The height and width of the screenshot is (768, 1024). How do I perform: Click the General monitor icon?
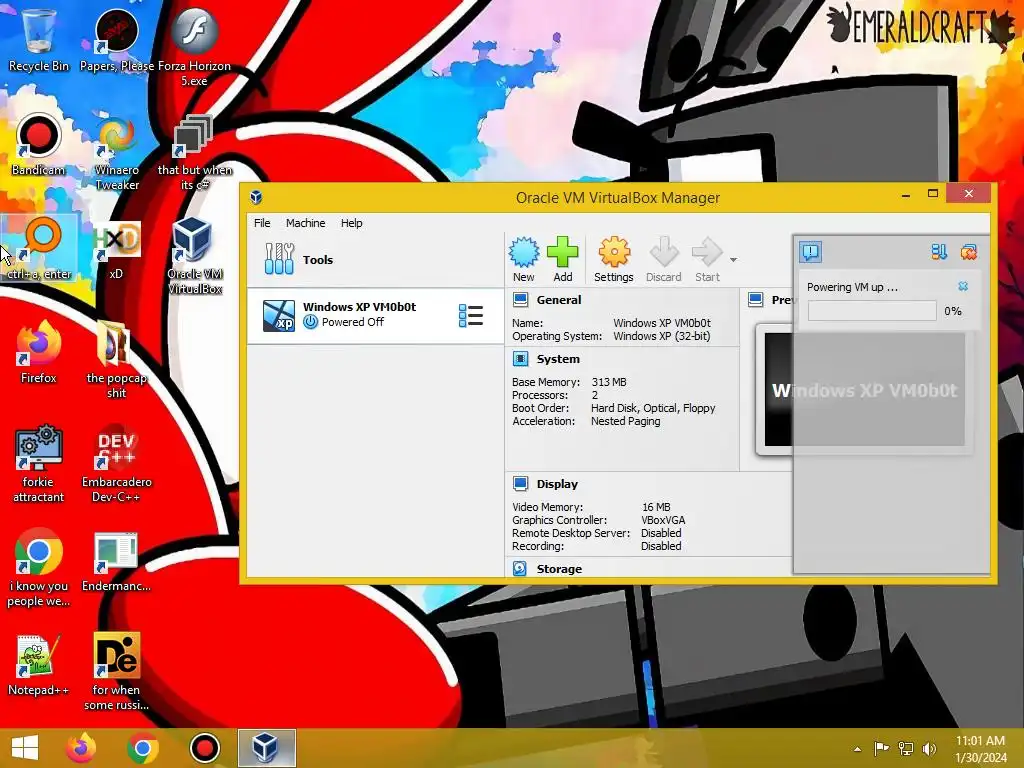520,300
